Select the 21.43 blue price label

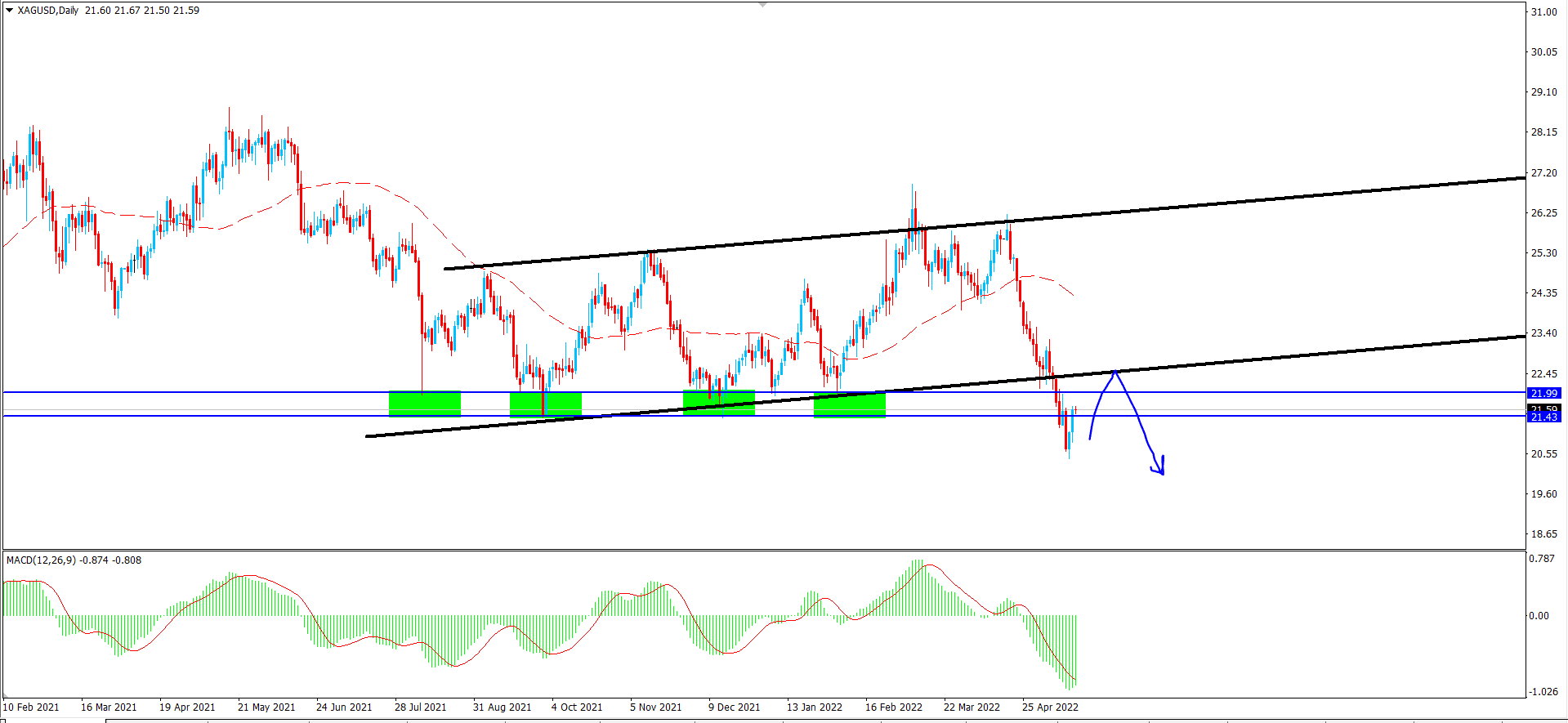click(1543, 417)
